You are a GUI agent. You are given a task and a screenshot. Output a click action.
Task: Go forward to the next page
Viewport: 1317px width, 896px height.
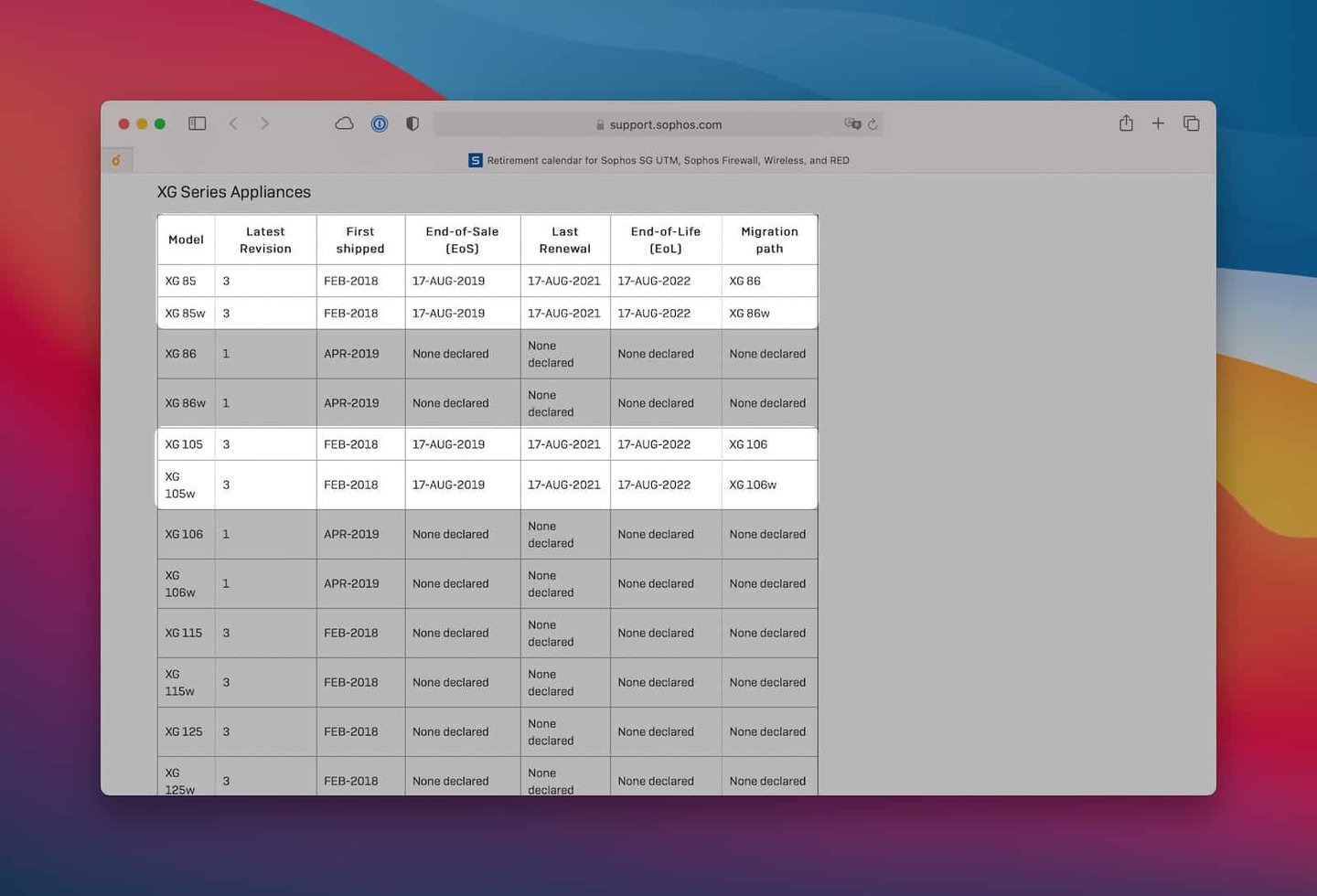coord(264,123)
